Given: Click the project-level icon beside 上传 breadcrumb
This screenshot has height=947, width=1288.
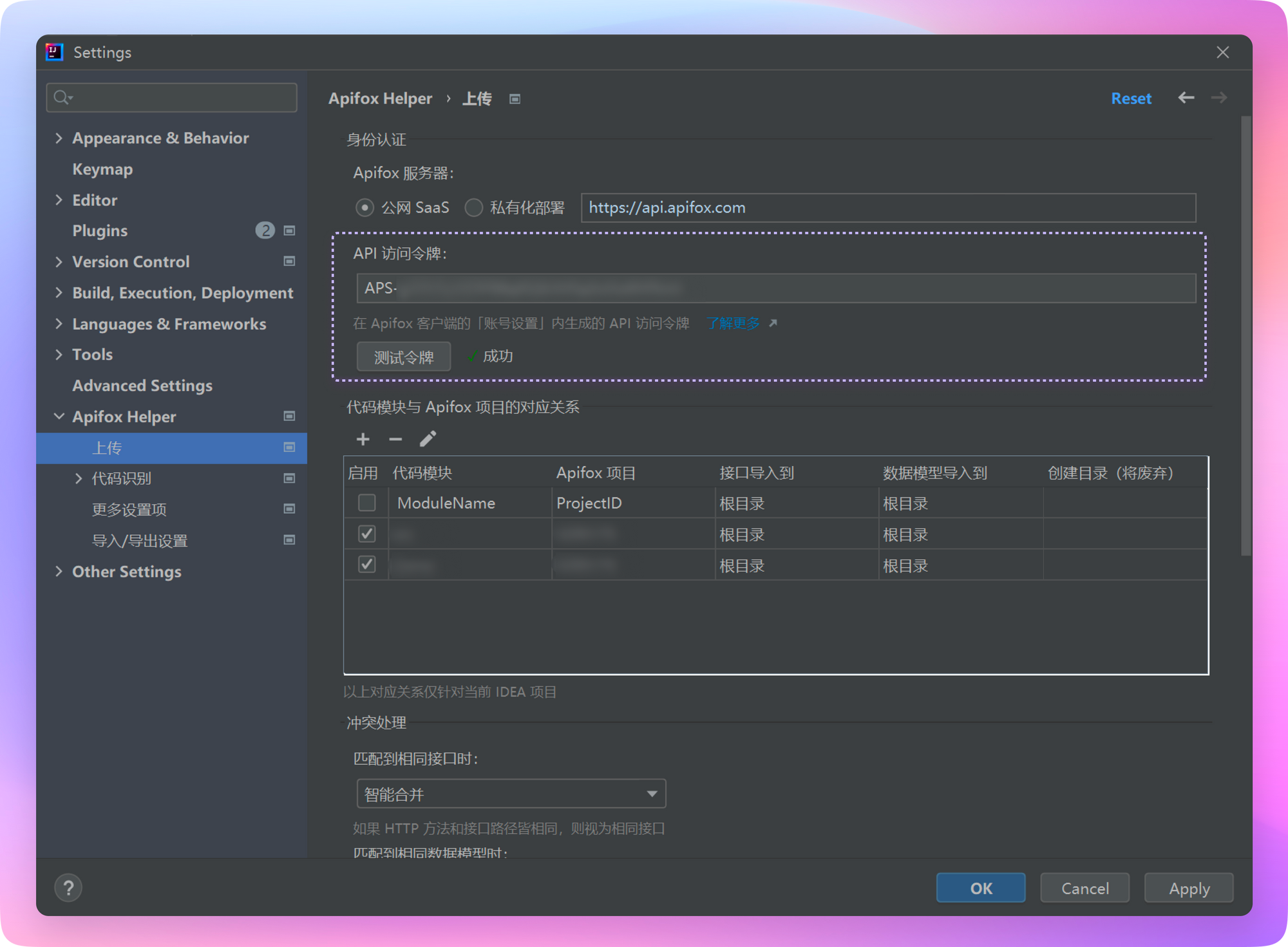Looking at the screenshot, I should (x=515, y=98).
